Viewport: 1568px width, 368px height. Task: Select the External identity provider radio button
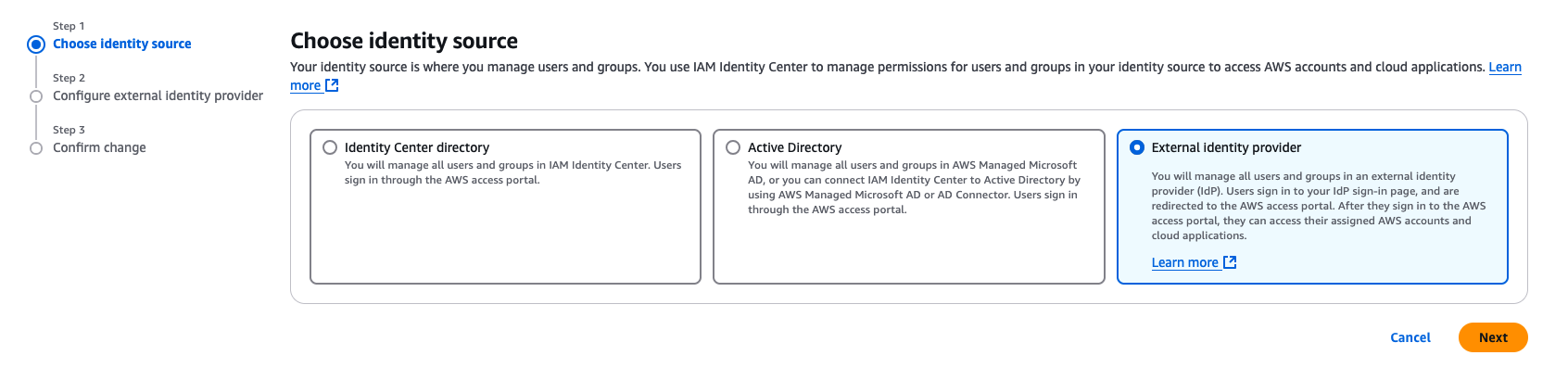(1137, 147)
